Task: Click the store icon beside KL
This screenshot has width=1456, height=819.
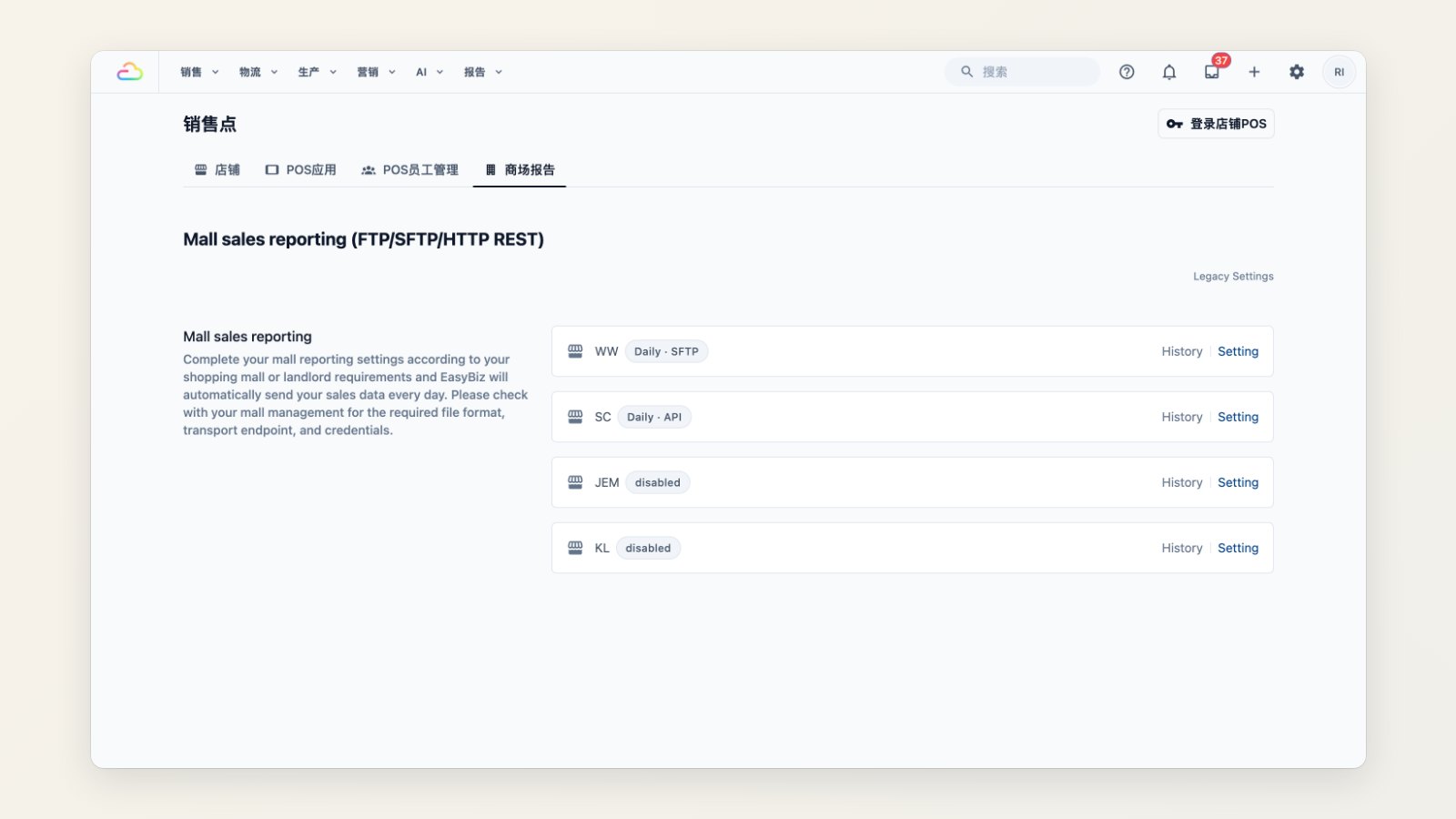Action: pos(575,548)
